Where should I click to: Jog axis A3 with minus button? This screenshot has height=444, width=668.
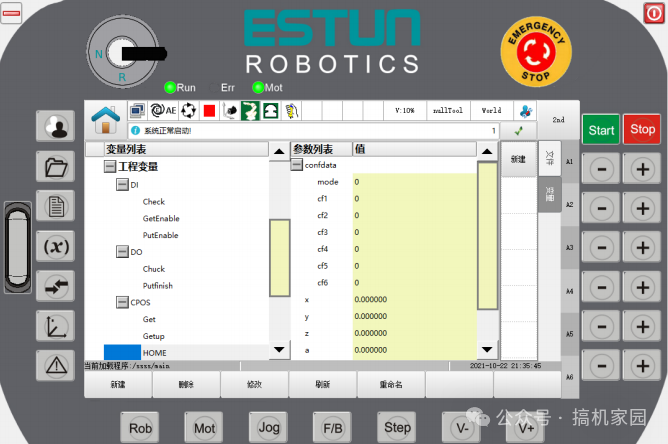coord(602,248)
